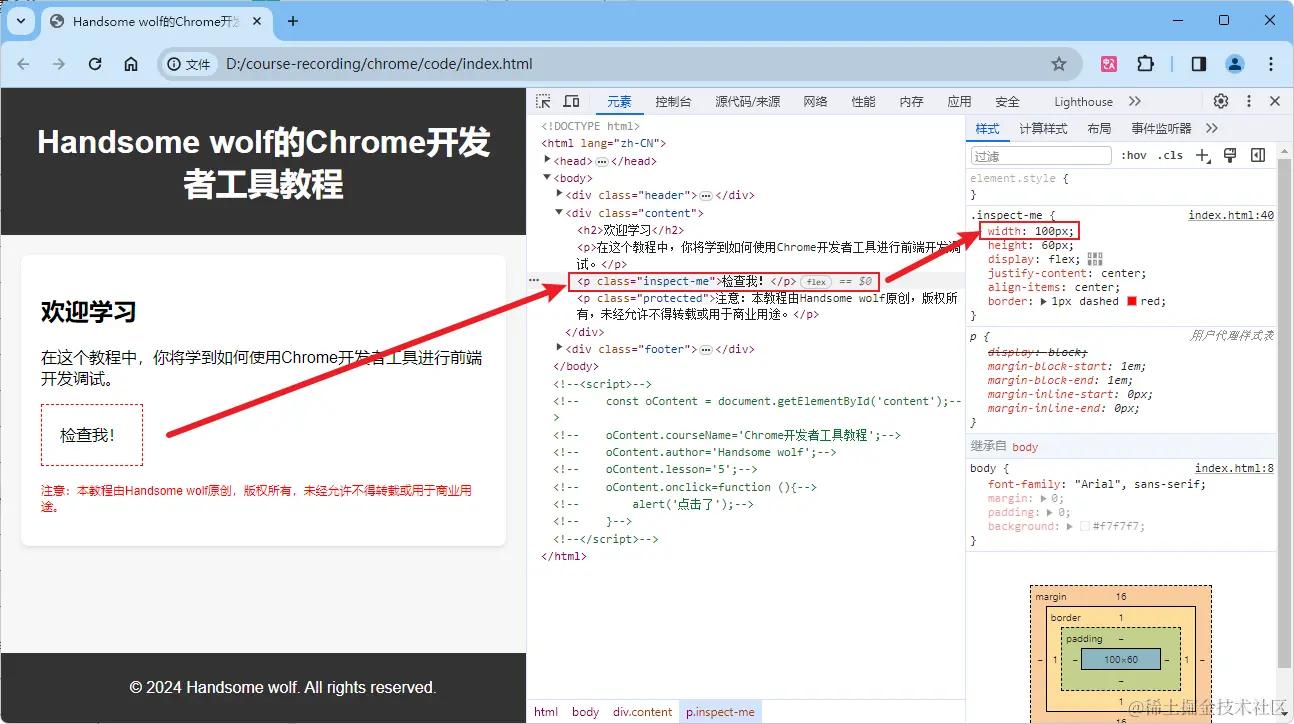Click the div.content breadcrumb

(642, 712)
